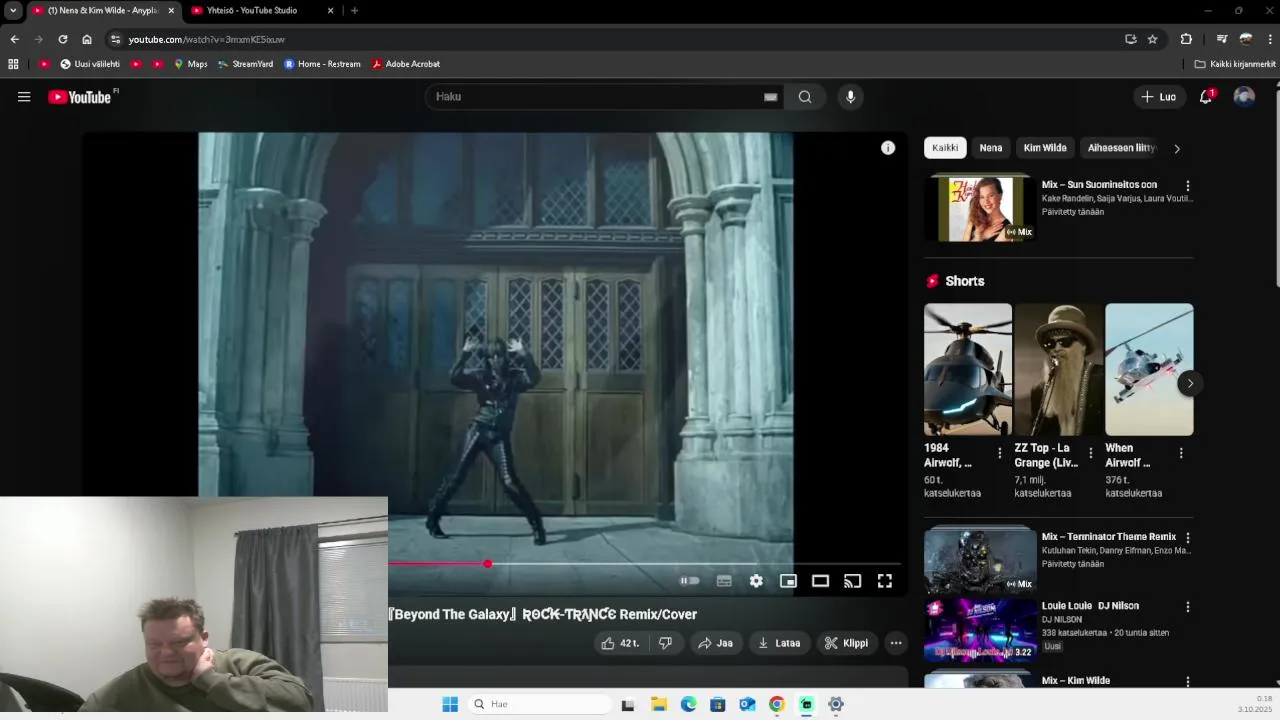
Task: Open File Explorer from the taskbar
Action: tap(659, 704)
